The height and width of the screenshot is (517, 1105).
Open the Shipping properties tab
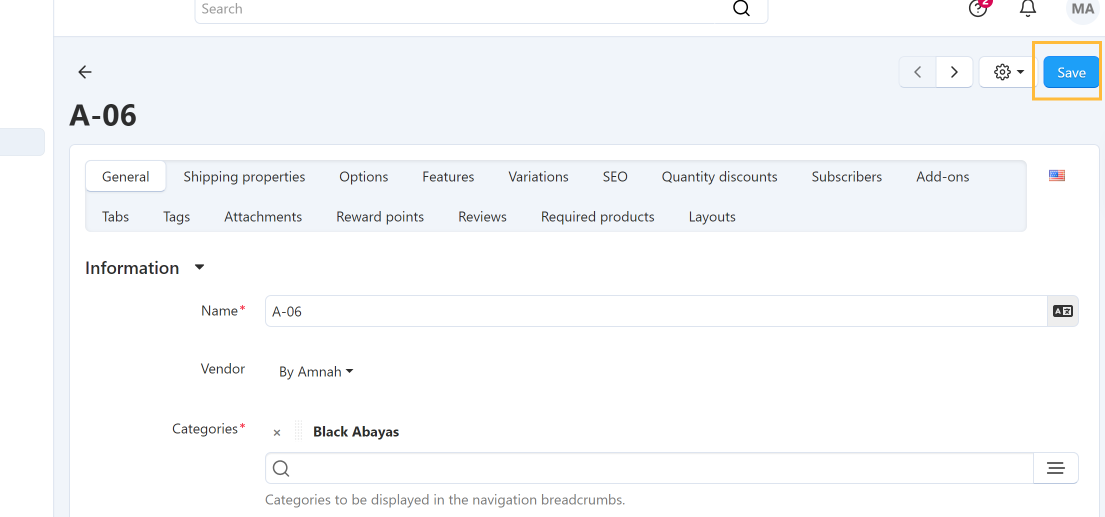[x=245, y=177]
